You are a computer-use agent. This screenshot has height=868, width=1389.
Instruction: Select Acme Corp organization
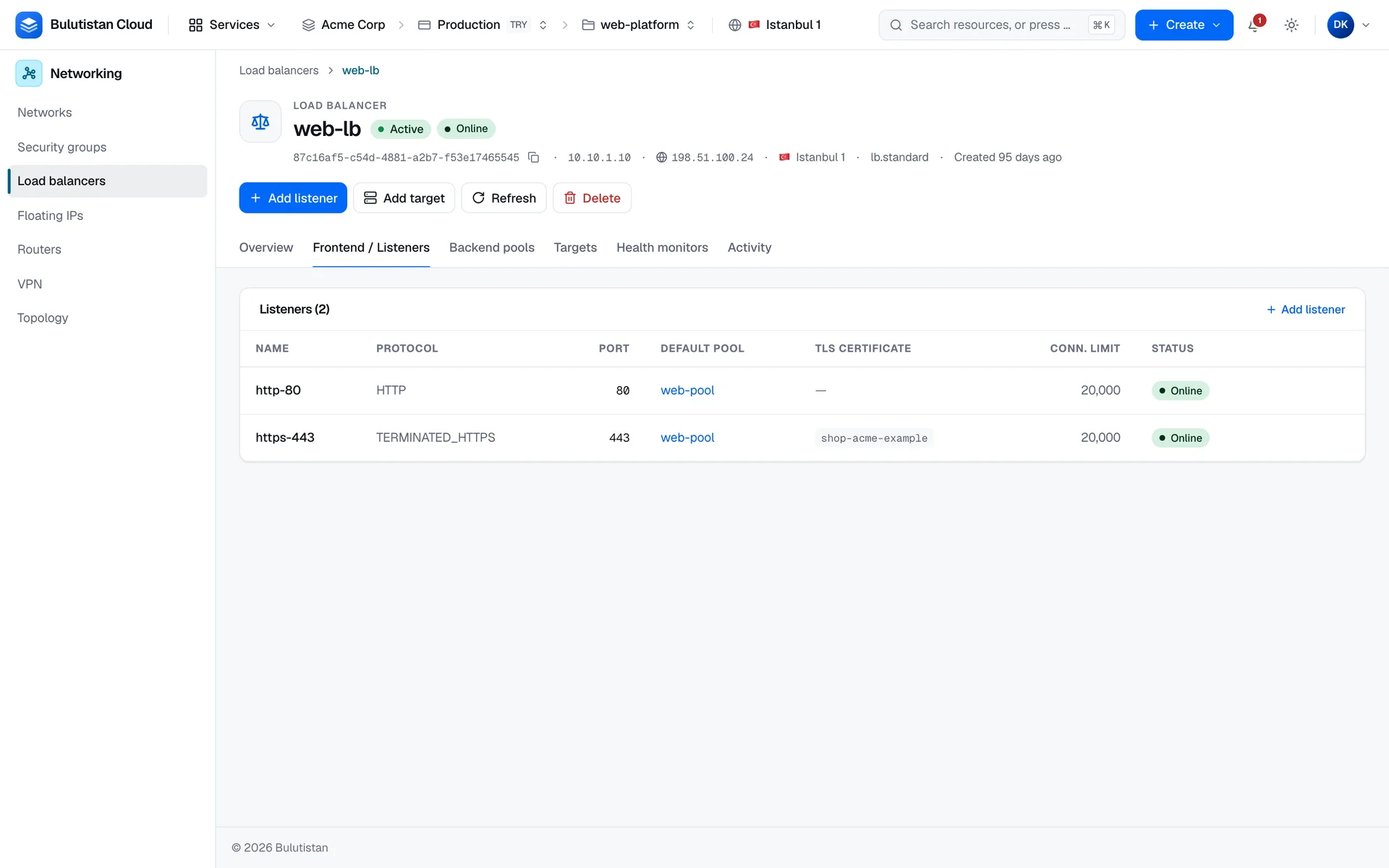pyautogui.click(x=344, y=25)
